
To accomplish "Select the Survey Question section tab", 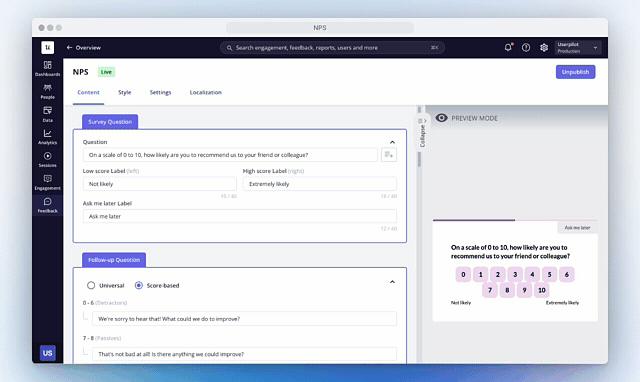I will 110,122.
